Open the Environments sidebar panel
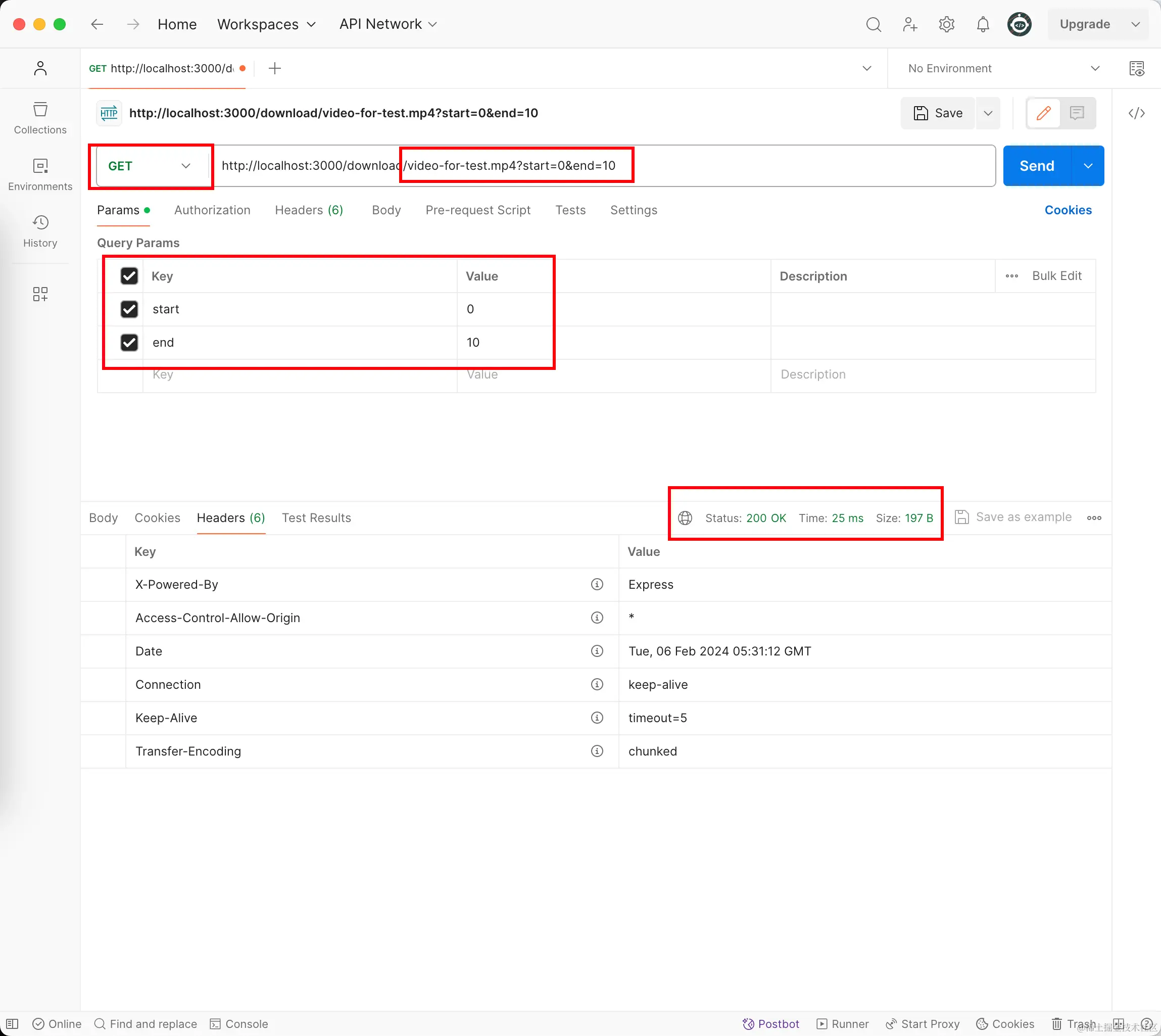Viewport: 1161px width, 1036px height. tap(40, 175)
